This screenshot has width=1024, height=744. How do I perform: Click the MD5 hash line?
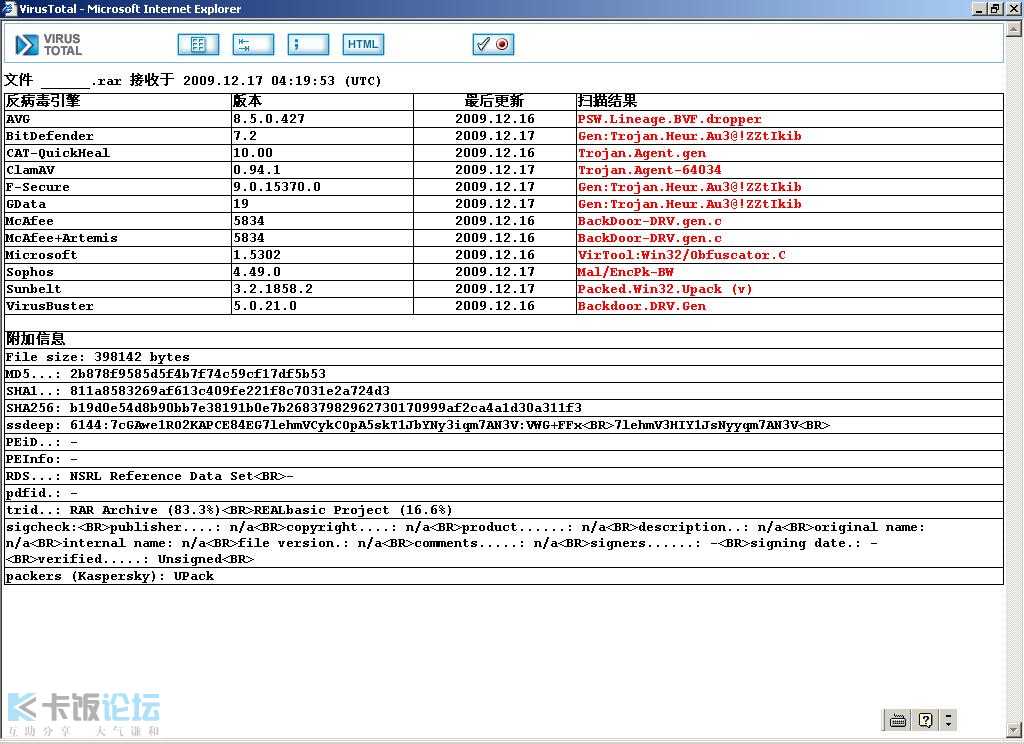(x=166, y=374)
